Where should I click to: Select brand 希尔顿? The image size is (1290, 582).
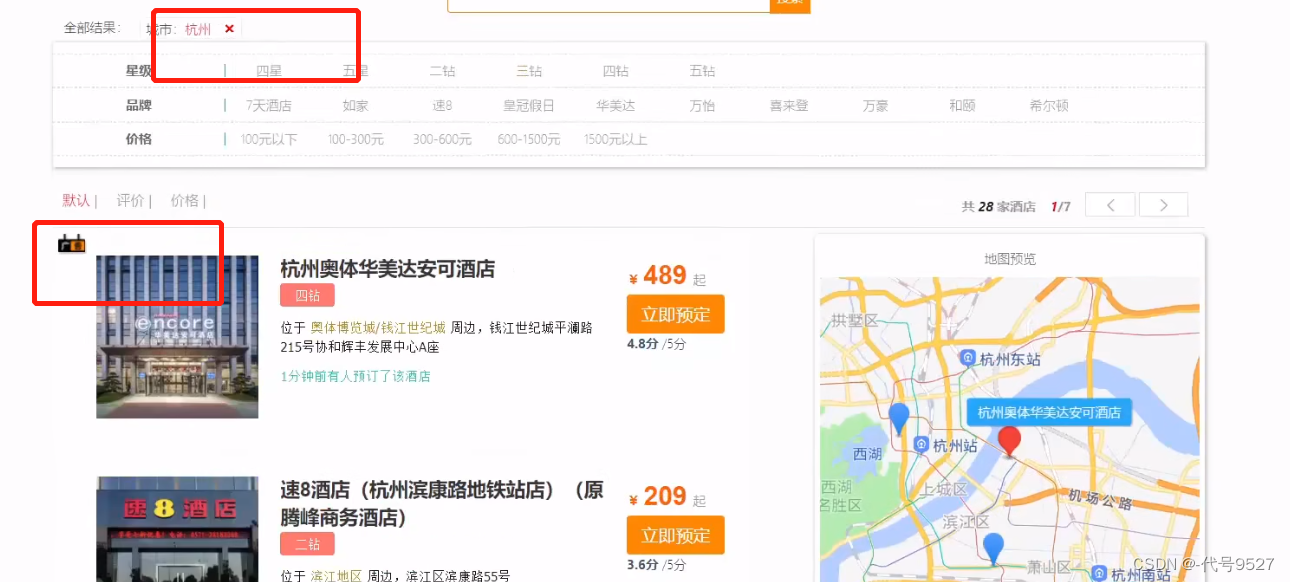tap(1049, 105)
